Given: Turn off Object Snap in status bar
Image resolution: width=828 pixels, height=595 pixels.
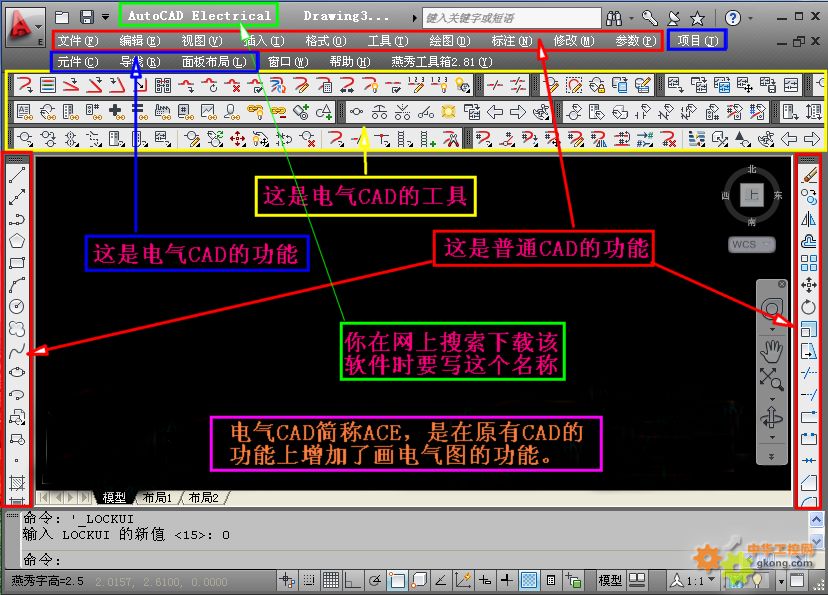Looking at the screenshot, I should (397, 581).
